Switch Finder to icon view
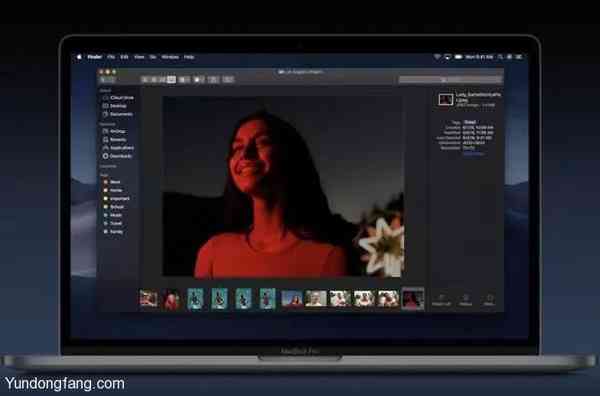 pos(145,80)
